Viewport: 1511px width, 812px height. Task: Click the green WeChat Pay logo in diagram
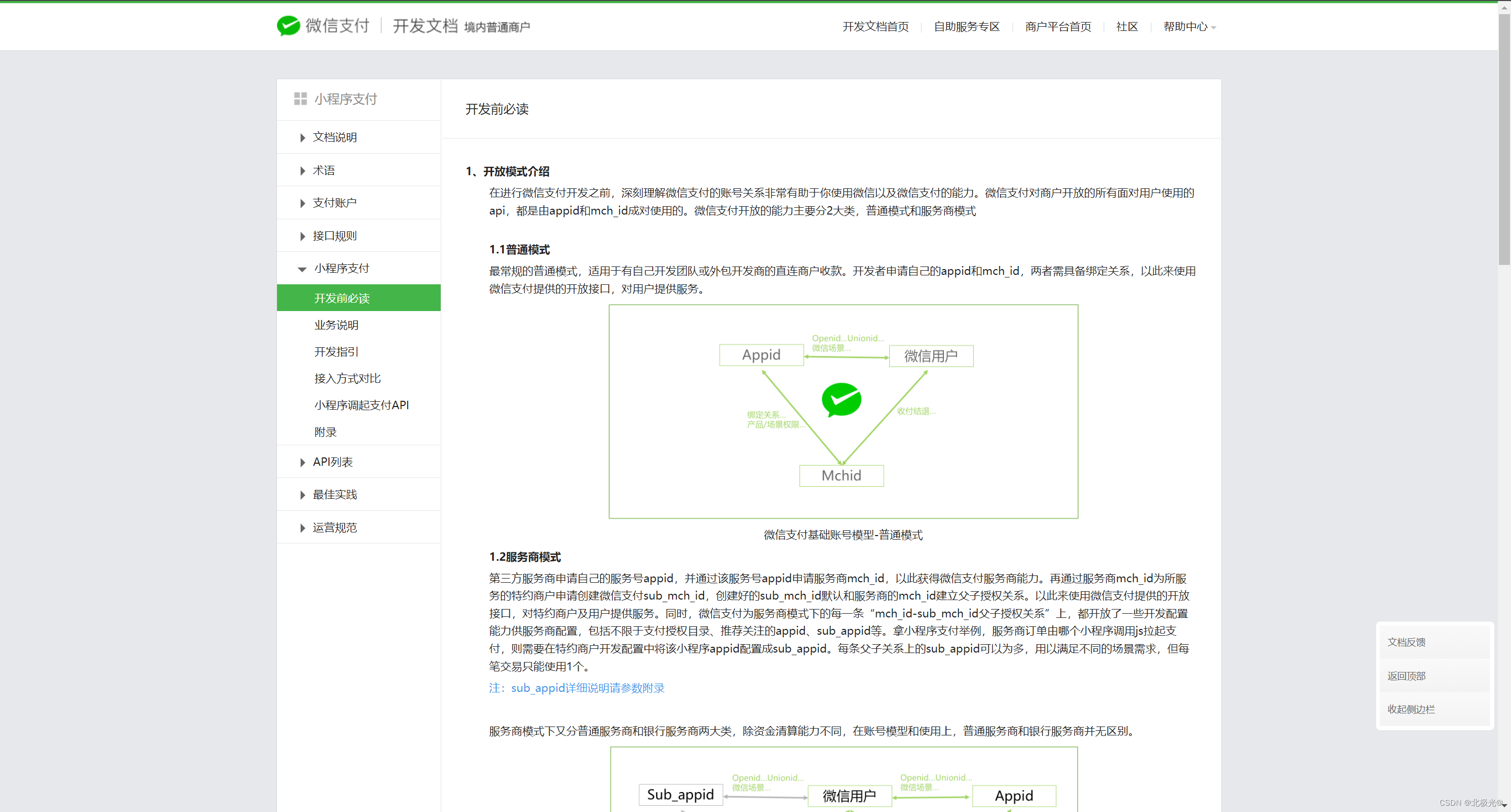click(x=841, y=400)
